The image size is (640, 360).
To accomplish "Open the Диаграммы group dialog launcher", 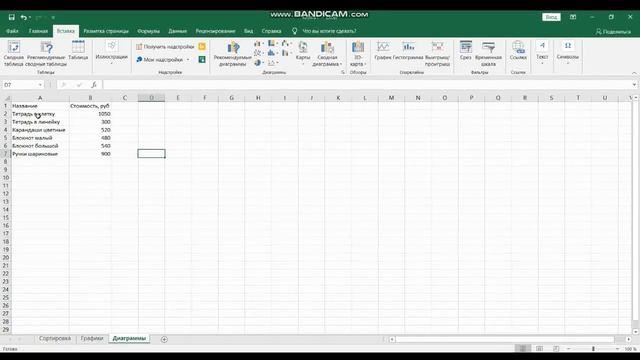I will (x=343, y=72).
